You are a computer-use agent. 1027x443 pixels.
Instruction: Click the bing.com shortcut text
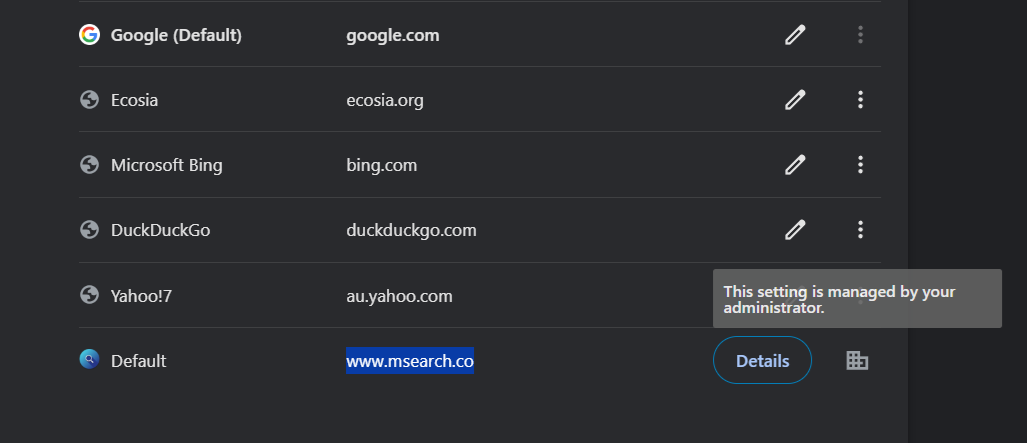pos(382,165)
